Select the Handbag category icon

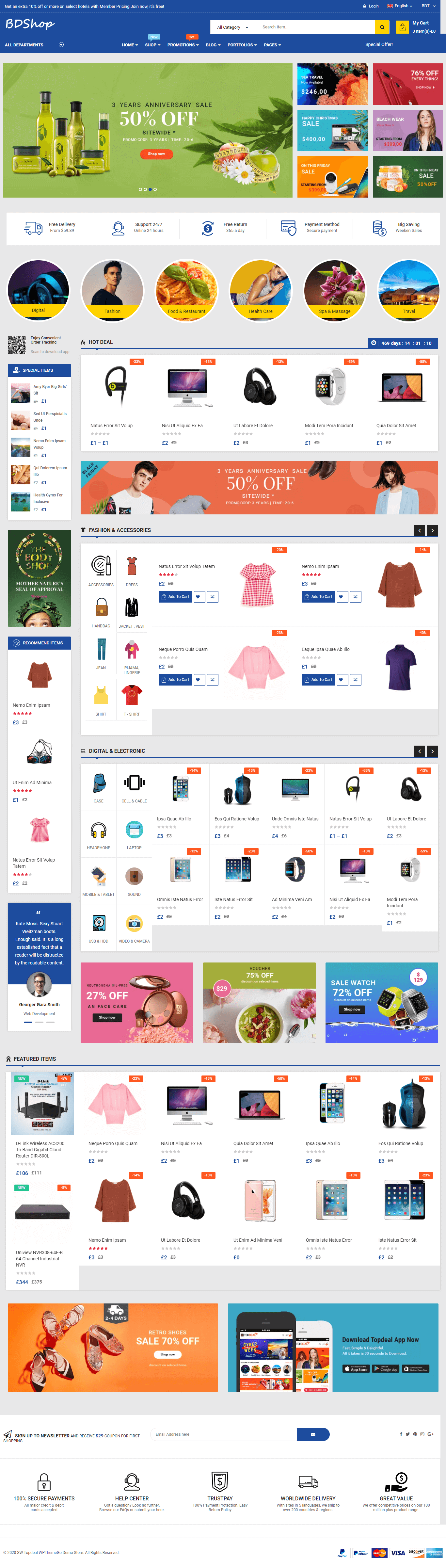pyautogui.click(x=101, y=607)
